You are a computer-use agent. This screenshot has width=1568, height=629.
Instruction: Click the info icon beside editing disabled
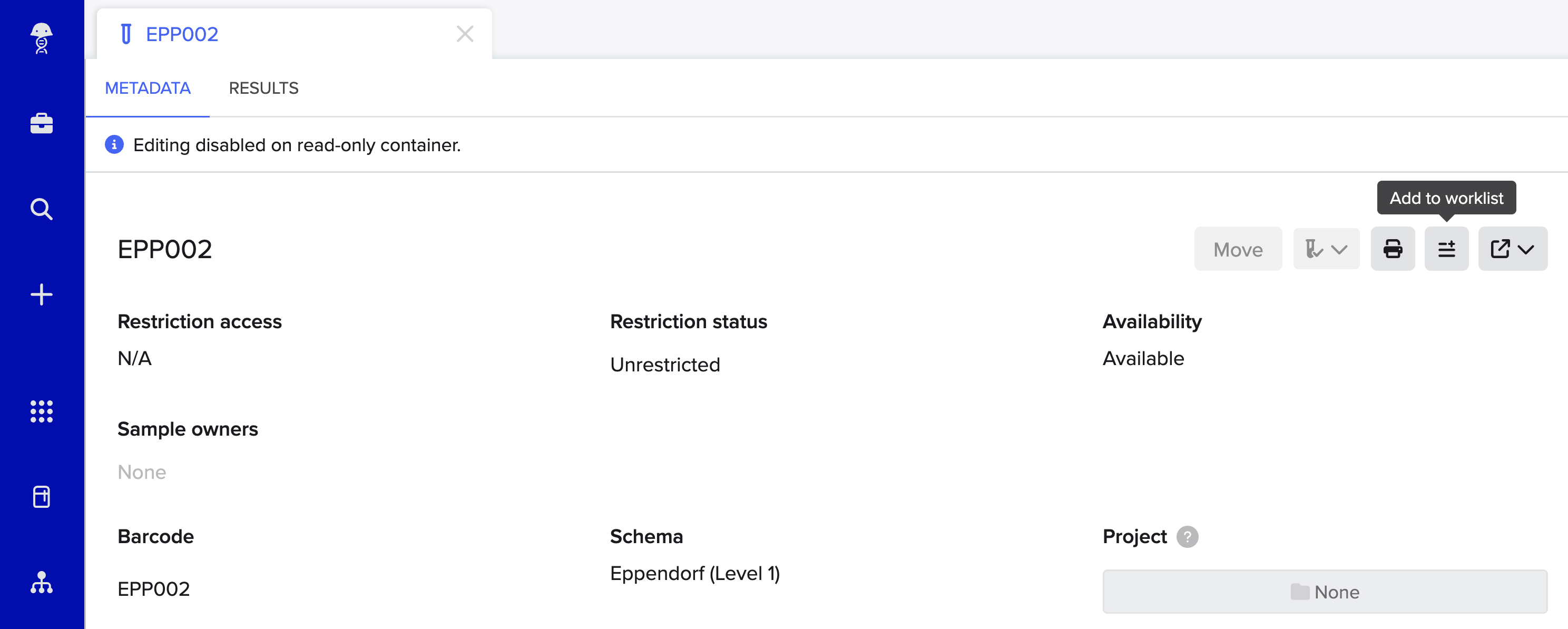click(114, 145)
